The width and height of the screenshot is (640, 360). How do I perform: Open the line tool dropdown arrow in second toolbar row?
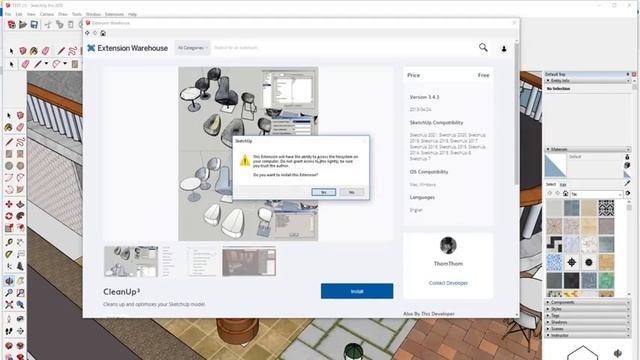tap(46, 64)
